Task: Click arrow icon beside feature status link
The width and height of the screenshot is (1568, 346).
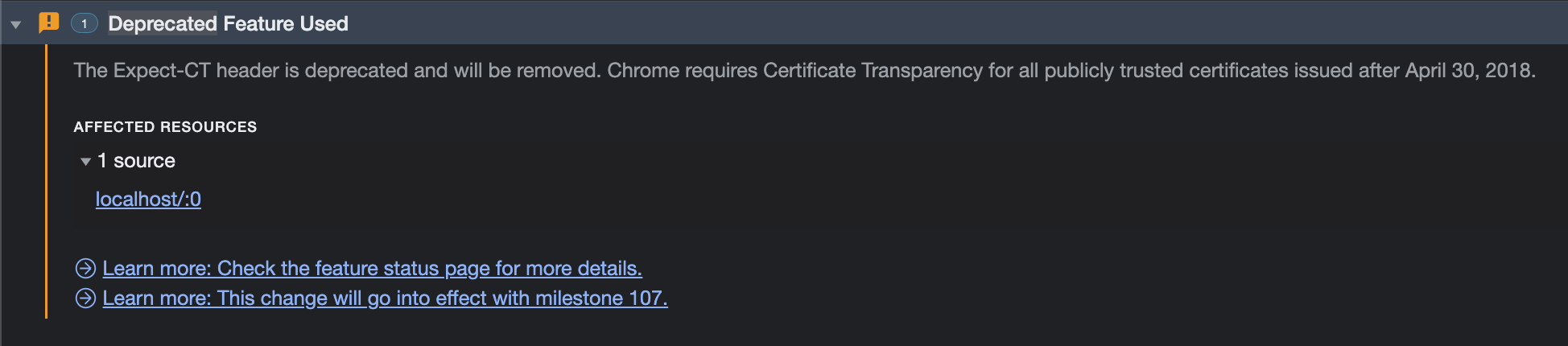Action: (85, 268)
